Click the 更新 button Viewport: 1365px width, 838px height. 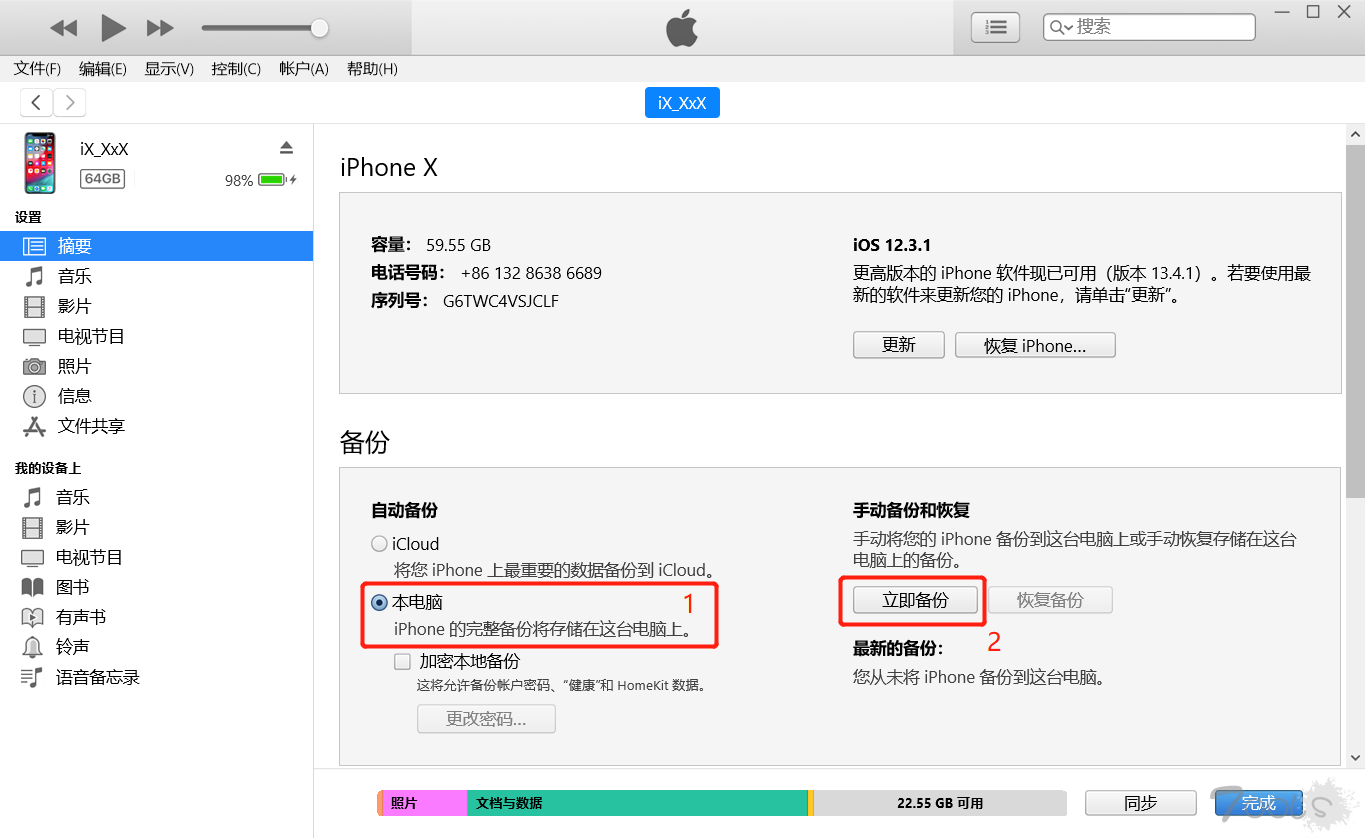click(899, 345)
